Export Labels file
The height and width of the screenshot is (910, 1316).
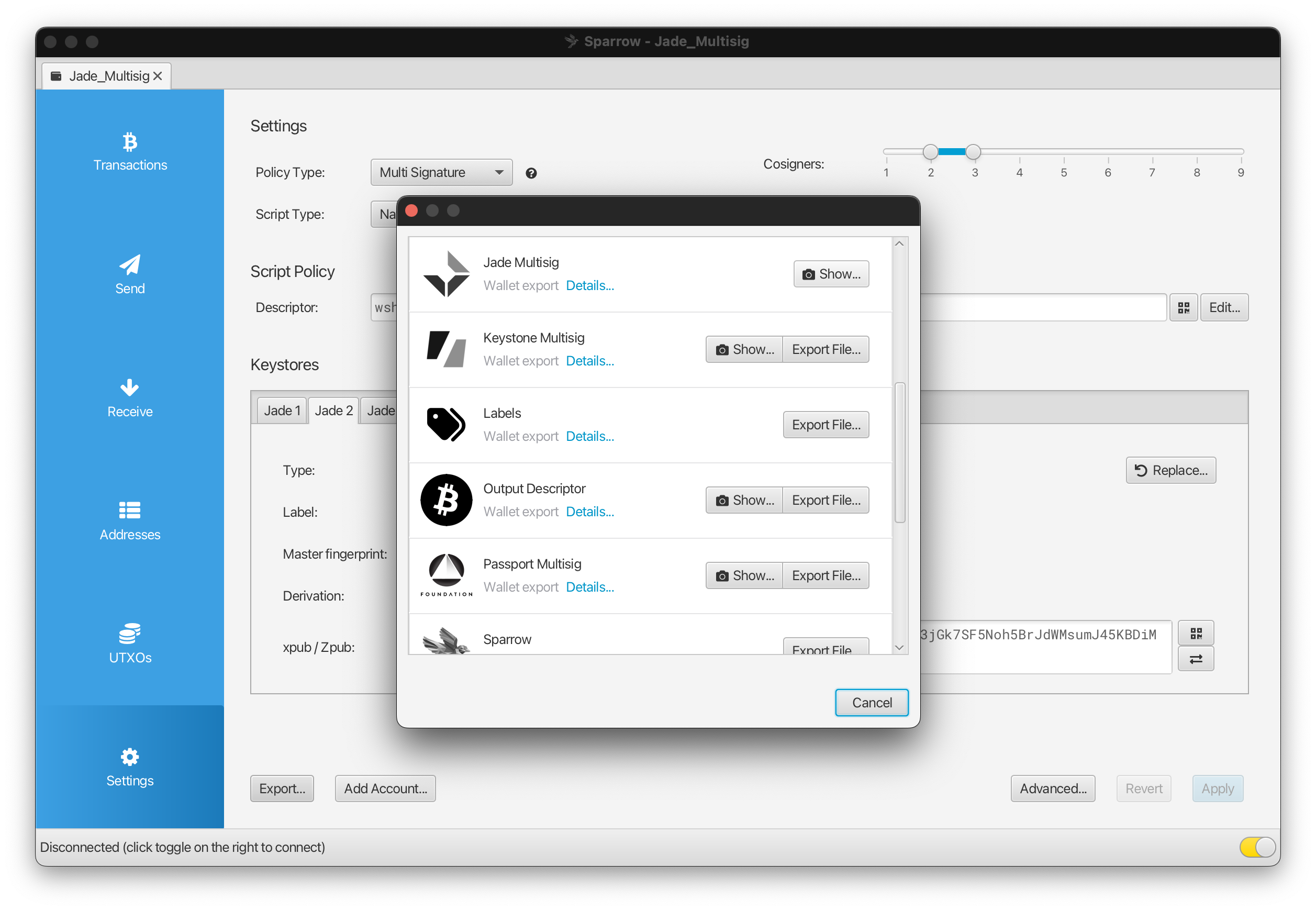(826, 425)
